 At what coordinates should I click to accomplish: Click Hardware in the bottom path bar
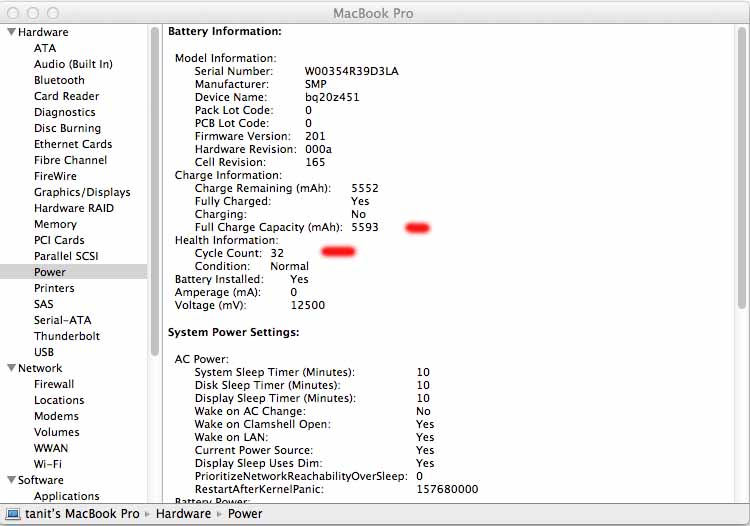(182, 514)
